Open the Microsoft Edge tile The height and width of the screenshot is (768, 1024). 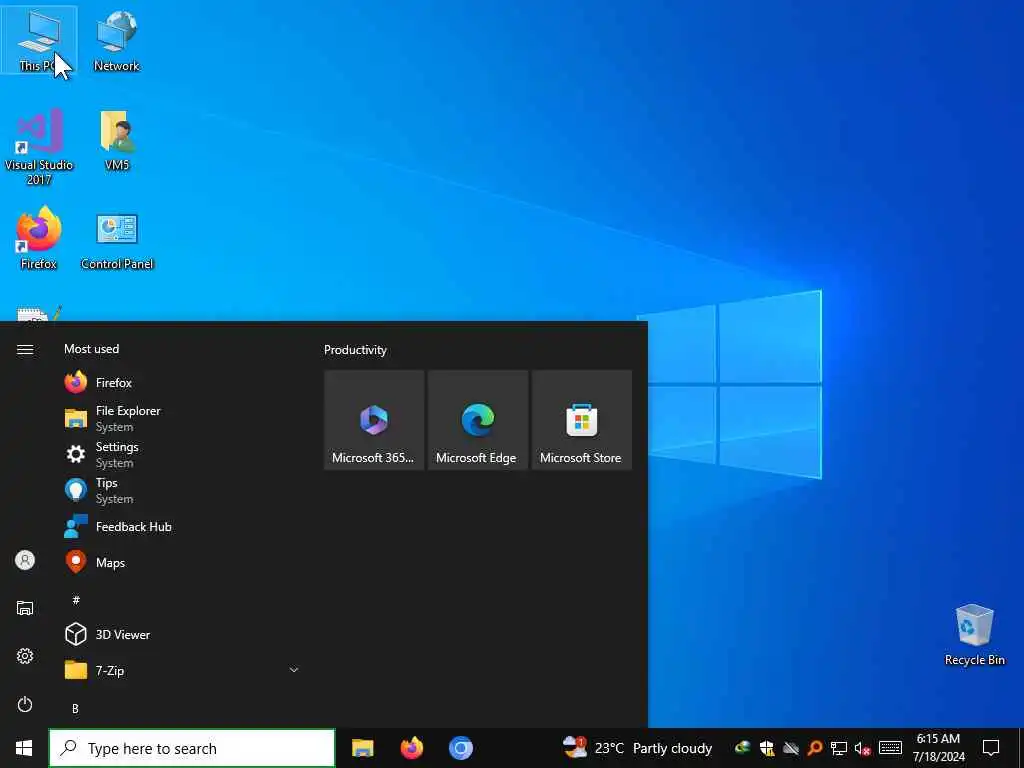[477, 420]
